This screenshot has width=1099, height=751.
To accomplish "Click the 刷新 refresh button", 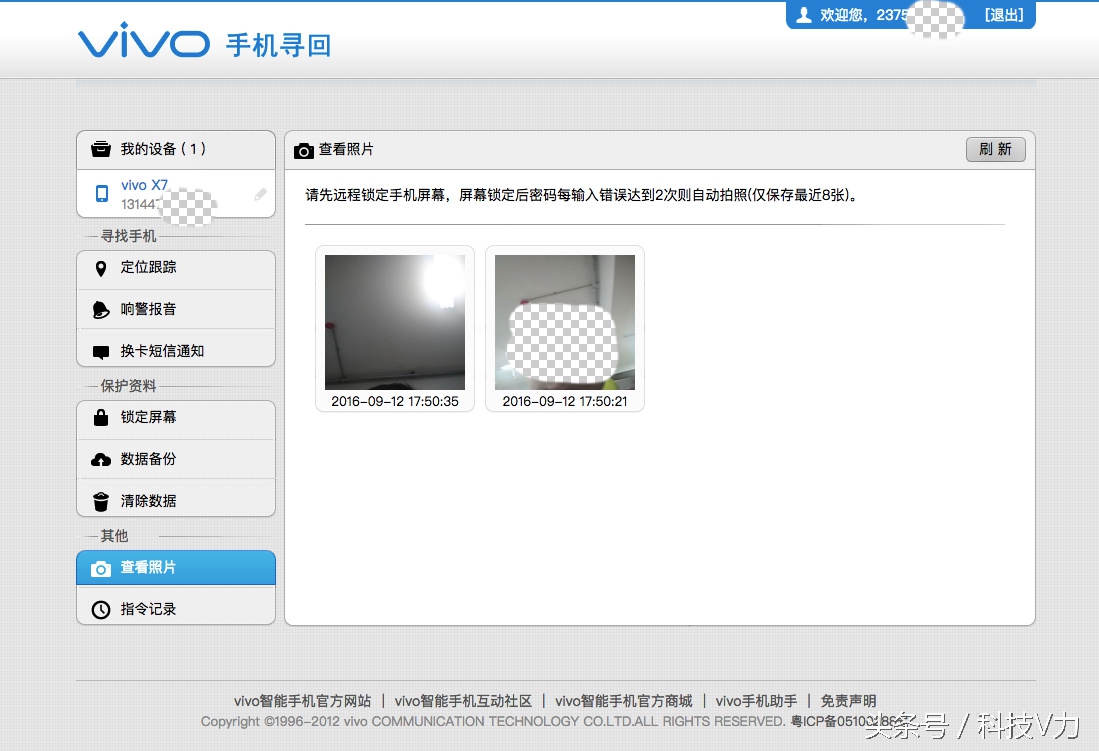I will (x=996, y=149).
